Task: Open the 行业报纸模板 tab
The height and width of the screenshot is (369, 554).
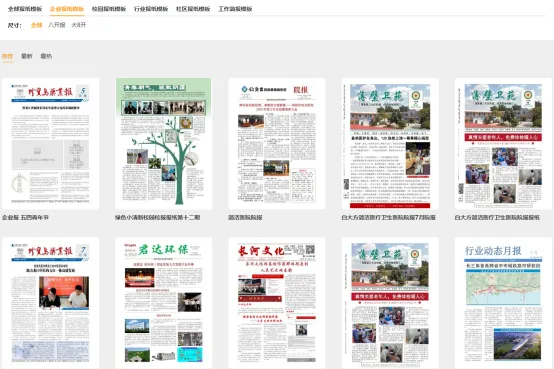Action: point(151,9)
